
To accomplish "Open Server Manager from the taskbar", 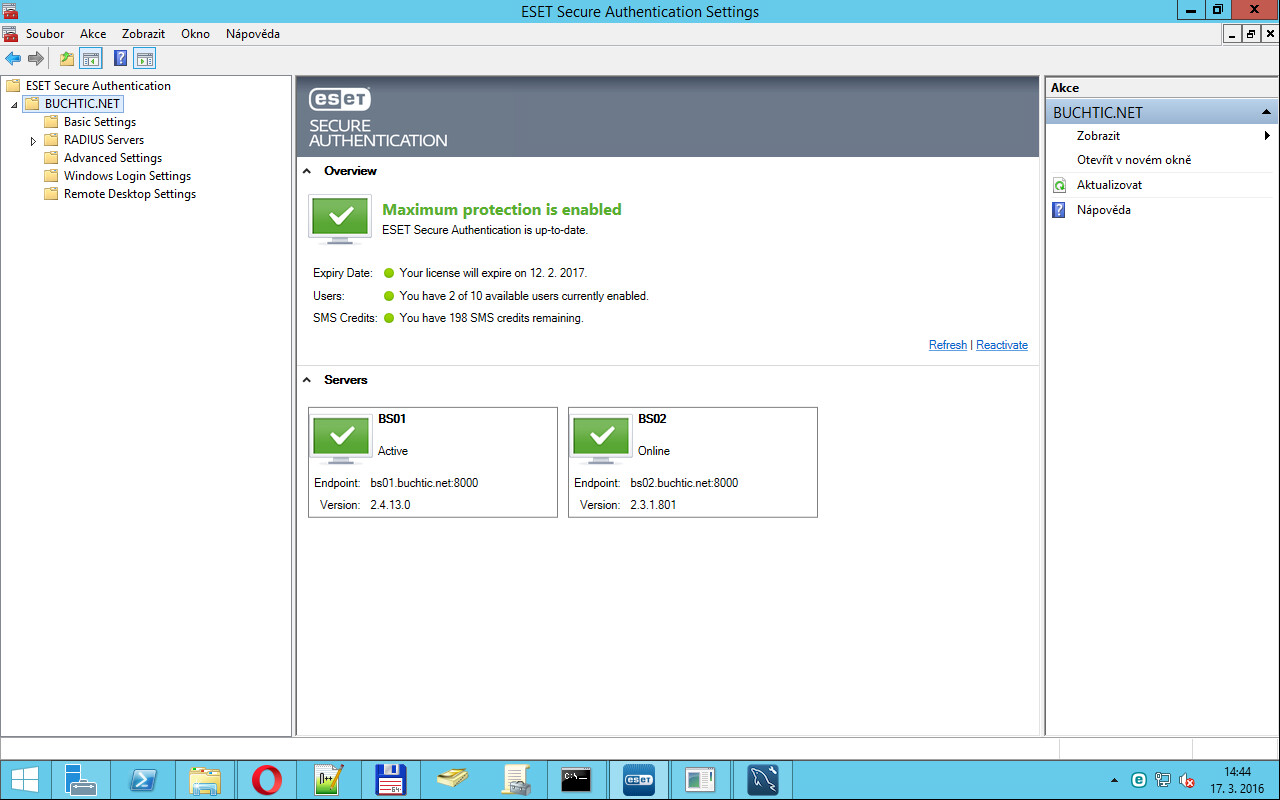I will (81, 780).
